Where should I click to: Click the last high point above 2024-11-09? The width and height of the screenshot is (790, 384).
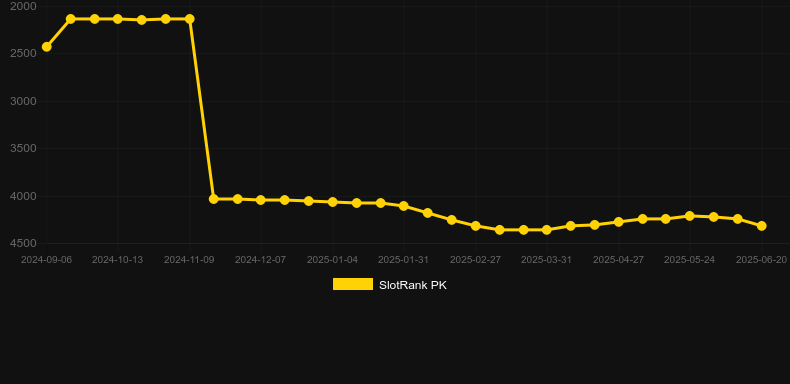(190, 19)
